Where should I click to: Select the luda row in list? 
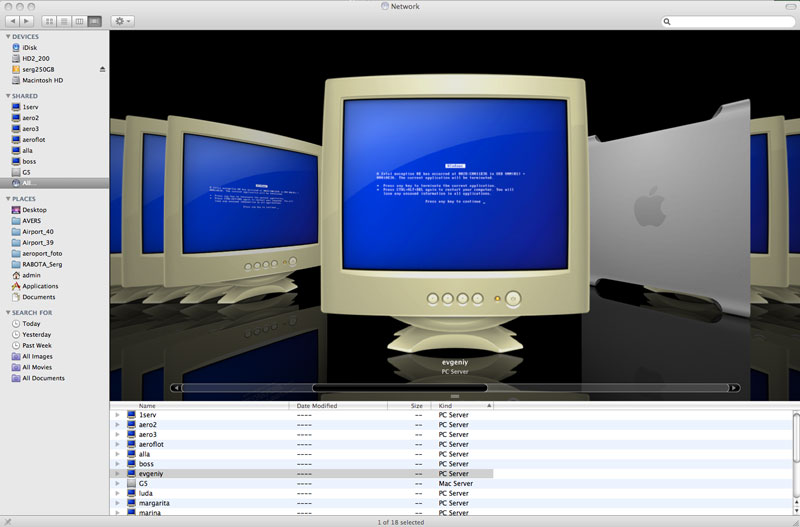point(451,493)
